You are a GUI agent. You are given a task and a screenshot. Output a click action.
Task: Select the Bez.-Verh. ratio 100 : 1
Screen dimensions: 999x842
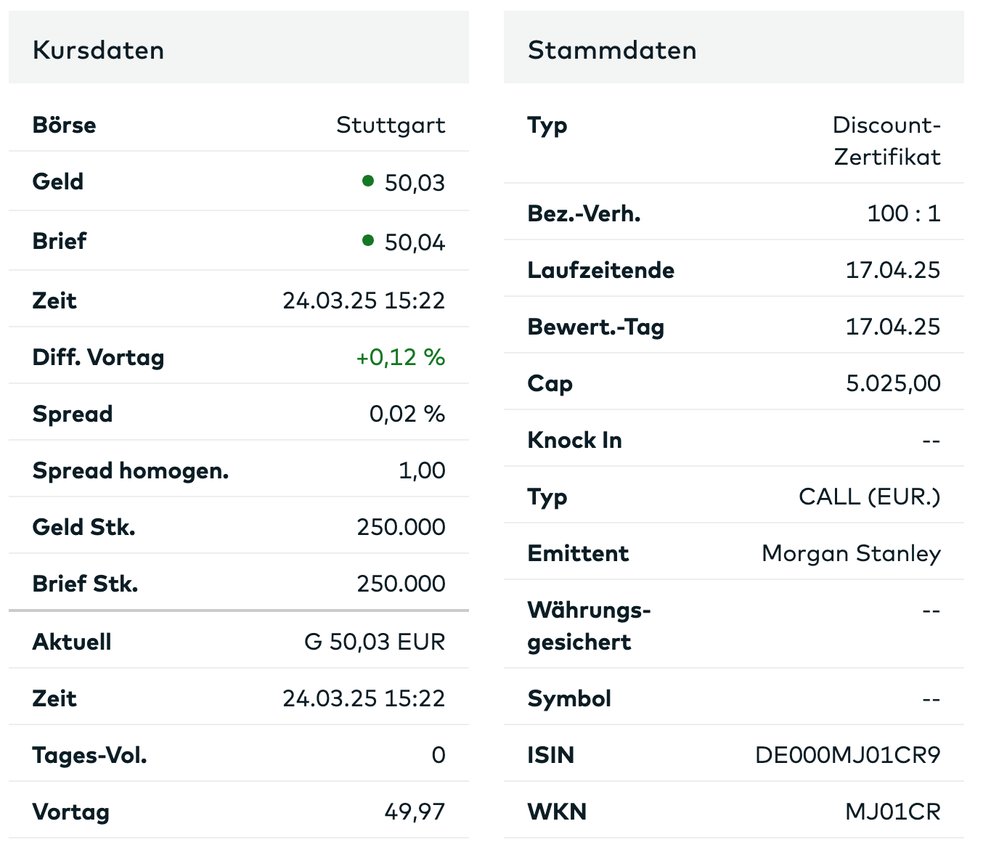coord(904,213)
